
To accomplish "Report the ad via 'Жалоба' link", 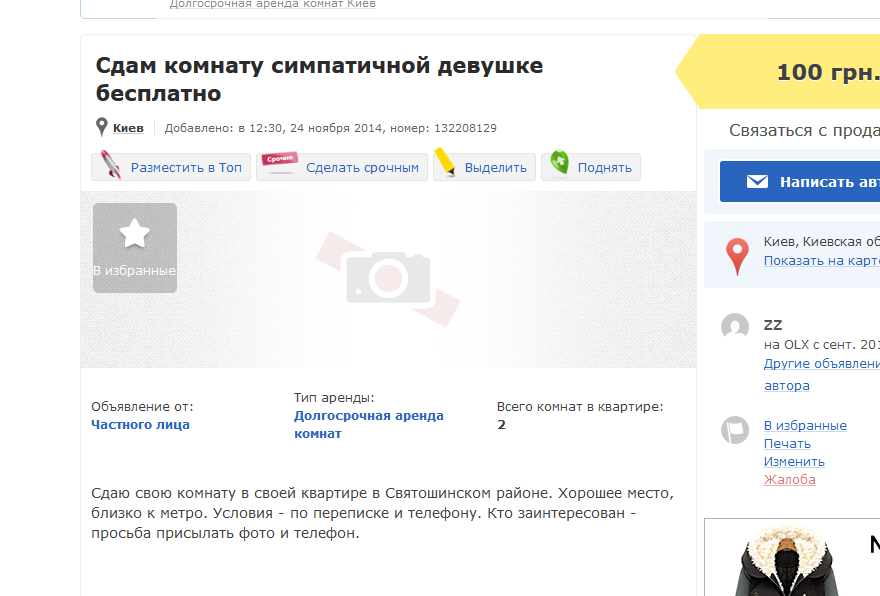I will click(x=789, y=479).
